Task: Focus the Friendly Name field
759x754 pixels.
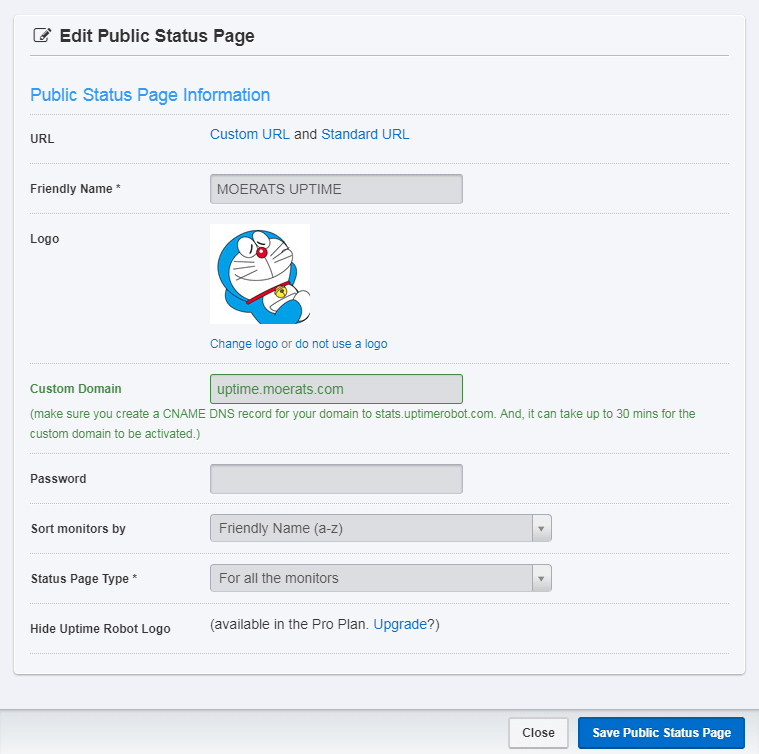Action: pos(336,189)
